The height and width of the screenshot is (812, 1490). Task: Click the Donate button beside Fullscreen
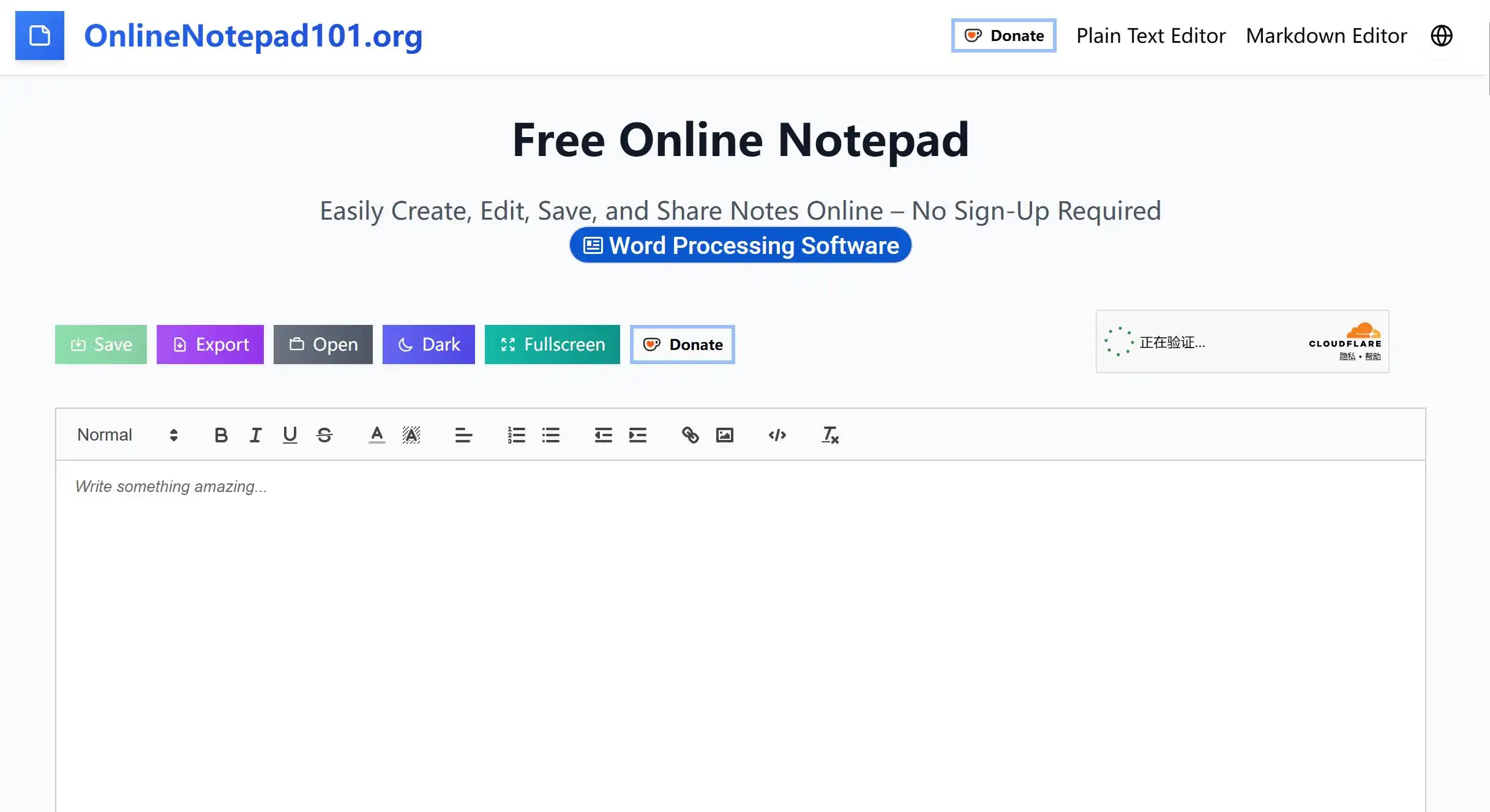(x=683, y=345)
